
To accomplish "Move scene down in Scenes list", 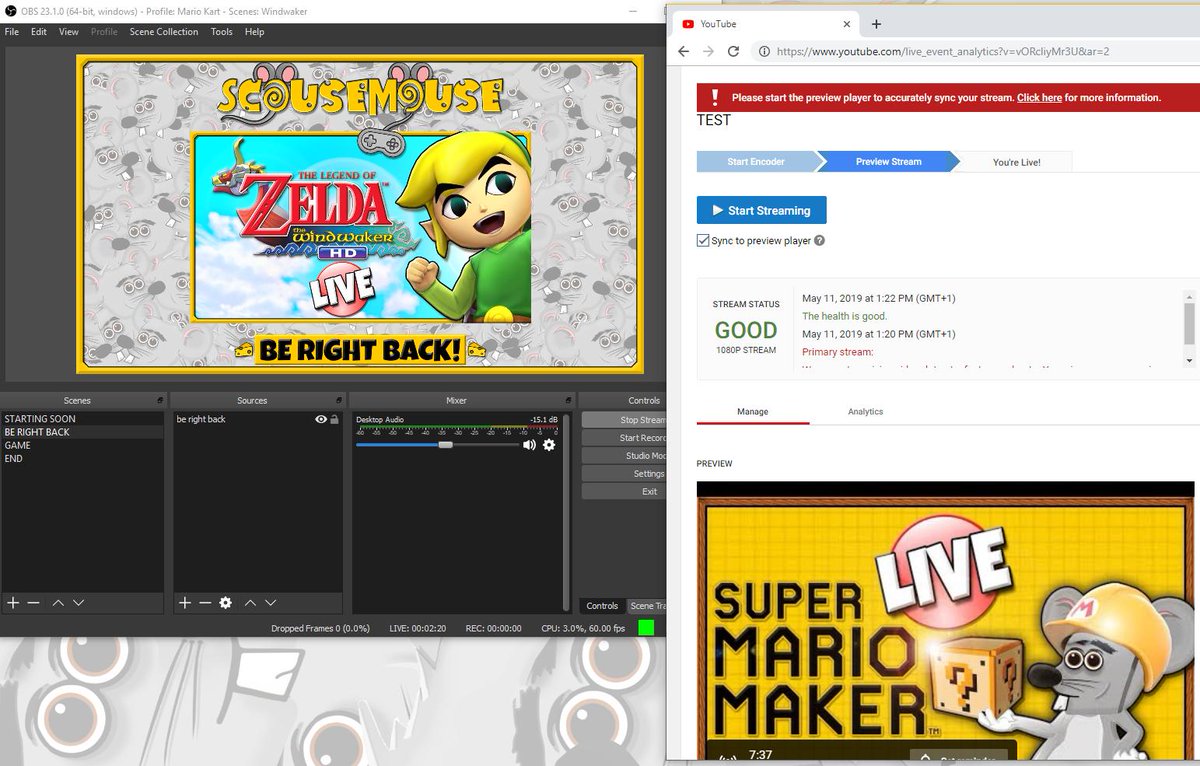I will point(78,603).
